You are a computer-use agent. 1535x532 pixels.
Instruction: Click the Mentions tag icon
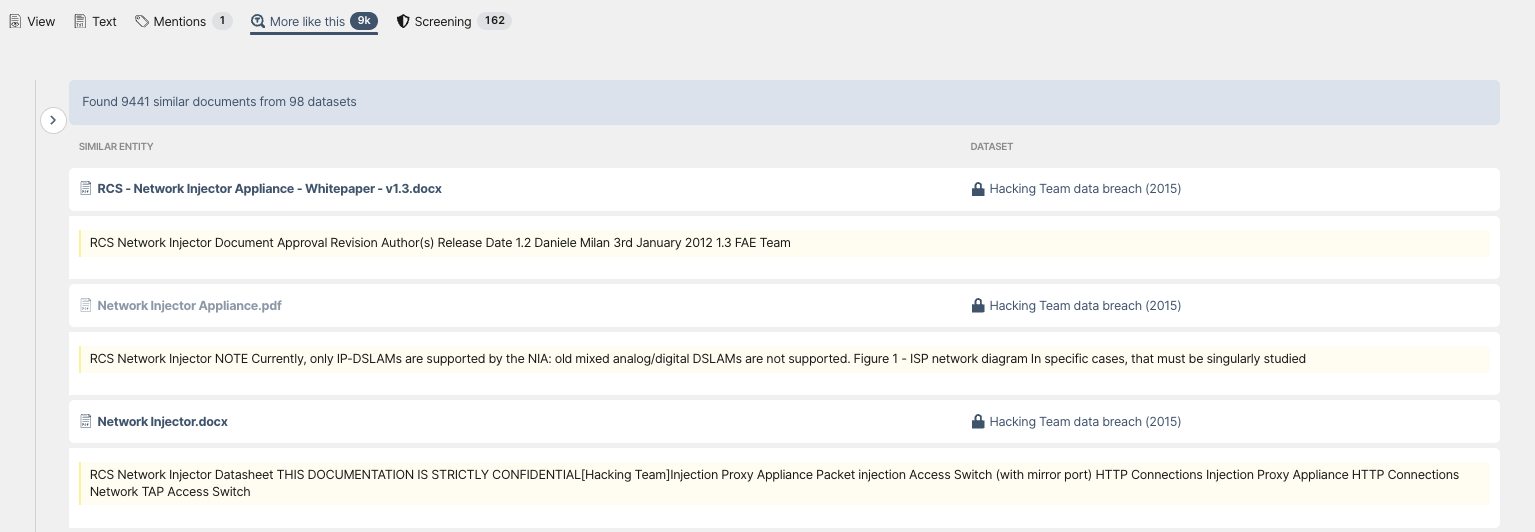(142, 21)
